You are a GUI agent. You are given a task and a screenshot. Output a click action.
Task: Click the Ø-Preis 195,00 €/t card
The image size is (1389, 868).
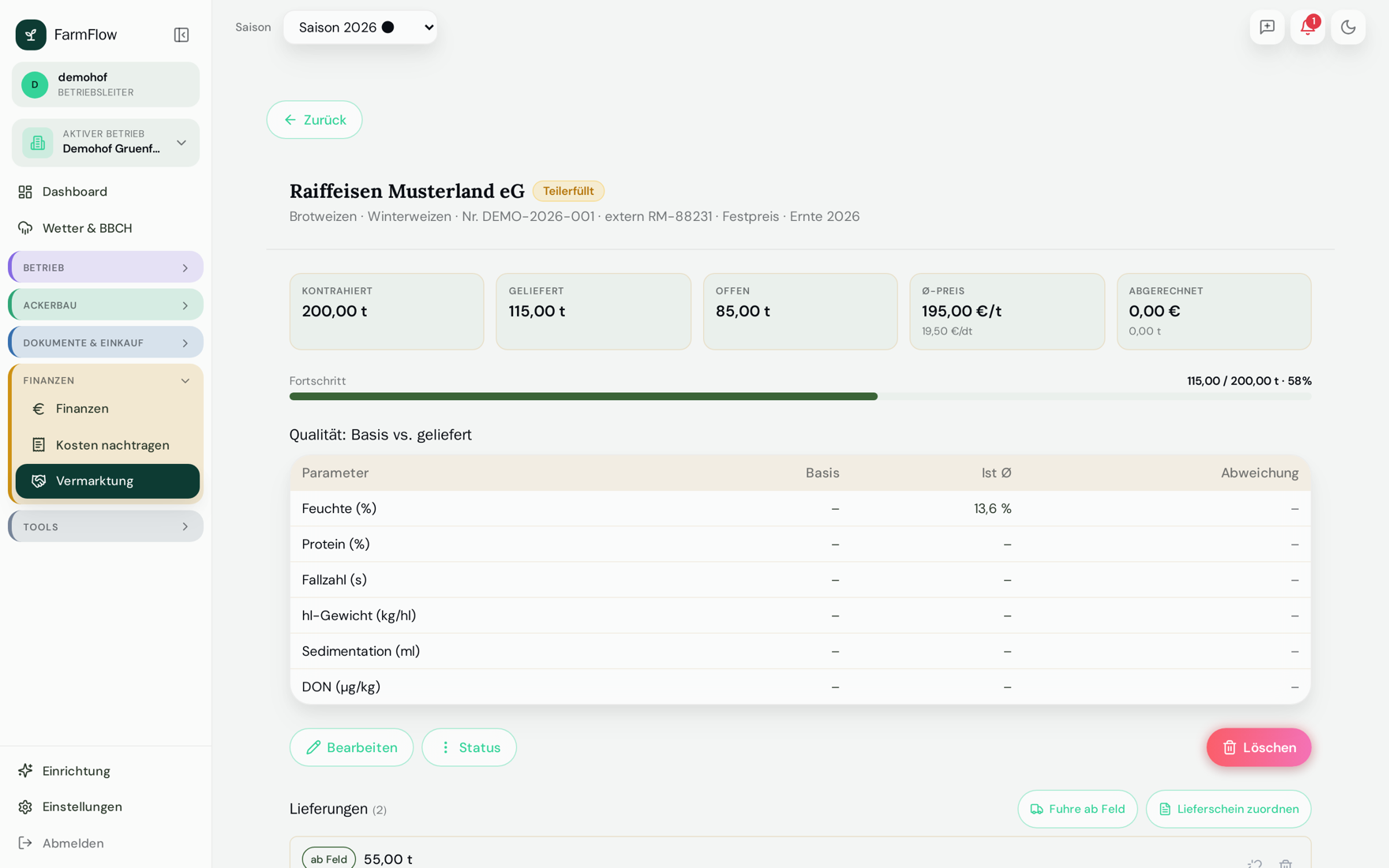point(1007,312)
